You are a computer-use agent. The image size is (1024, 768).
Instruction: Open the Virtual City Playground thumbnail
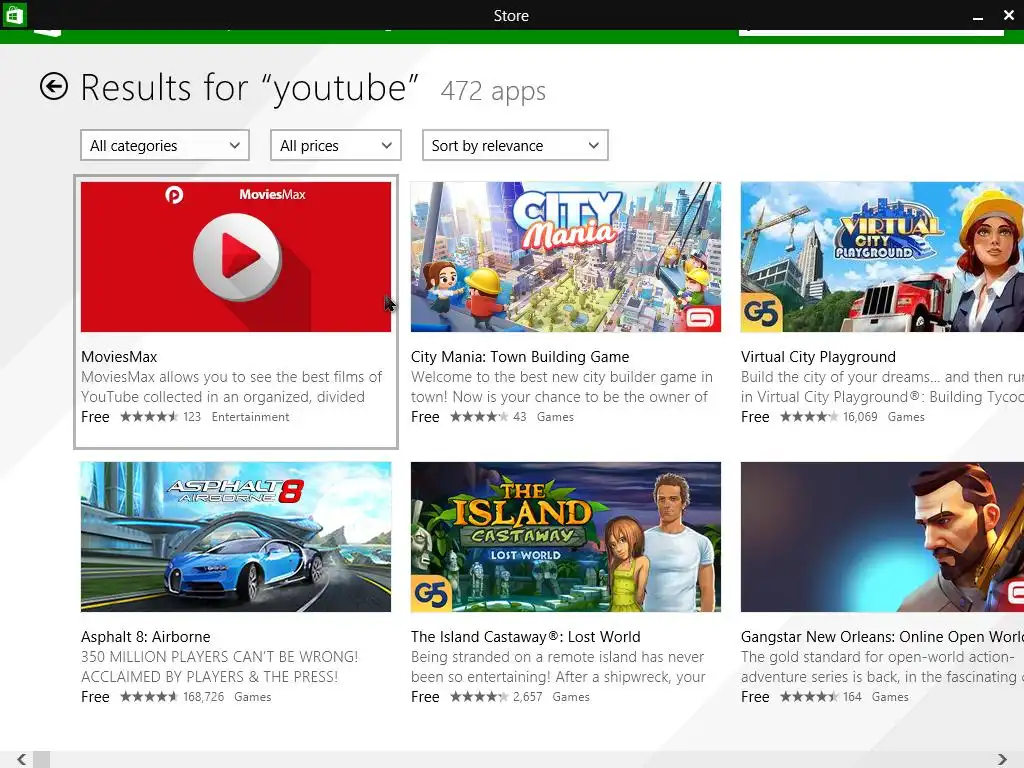tap(882, 257)
